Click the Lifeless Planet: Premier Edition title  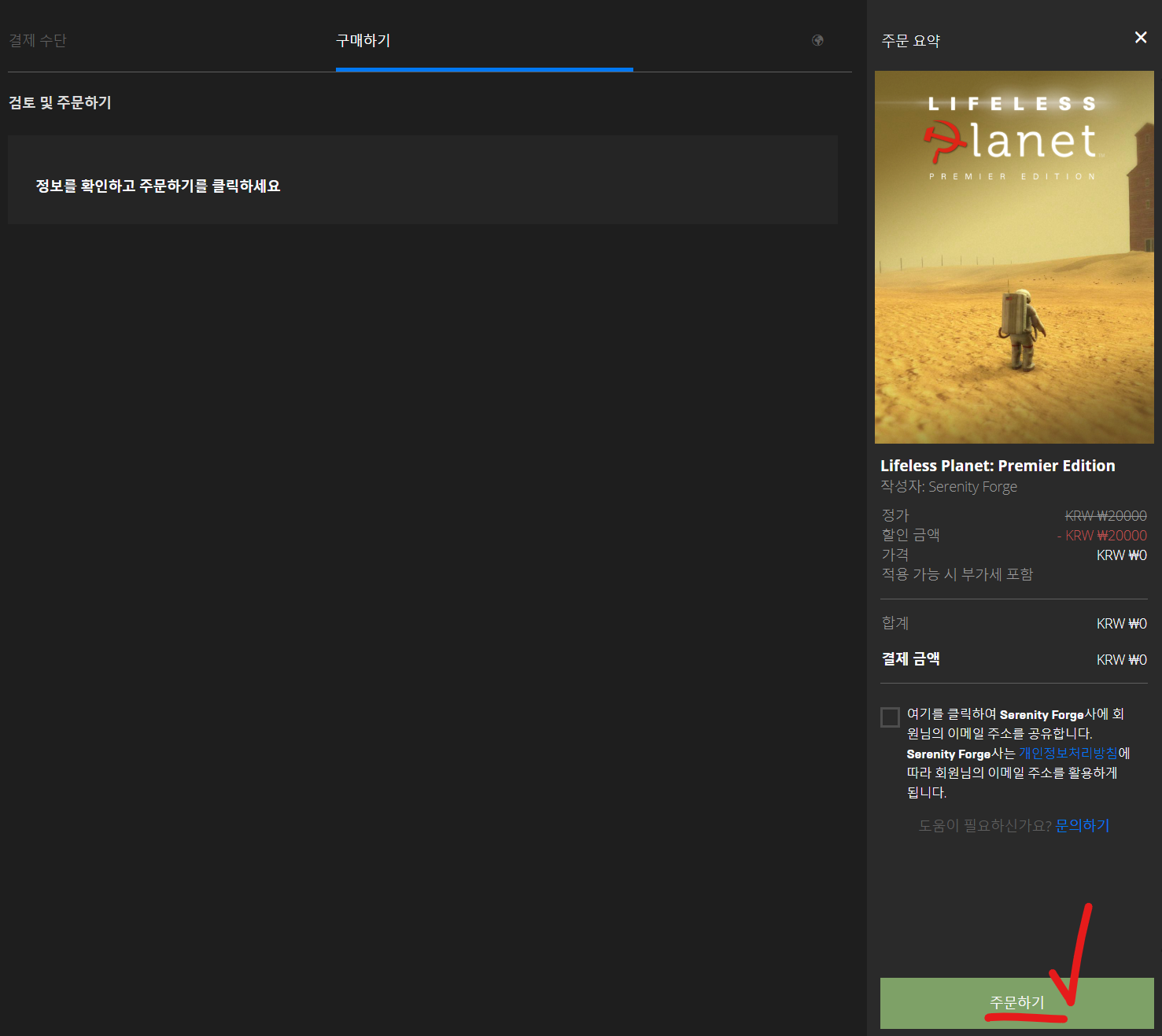[x=998, y=466]
